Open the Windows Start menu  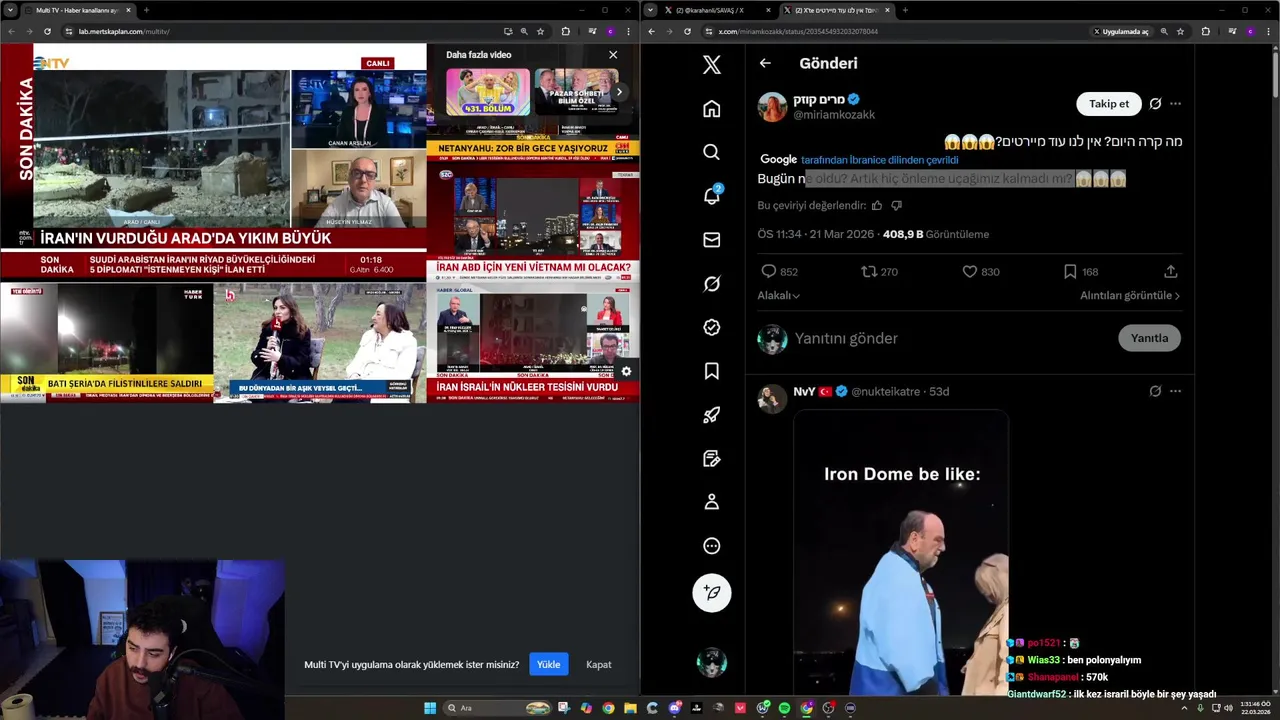[430, 708]
